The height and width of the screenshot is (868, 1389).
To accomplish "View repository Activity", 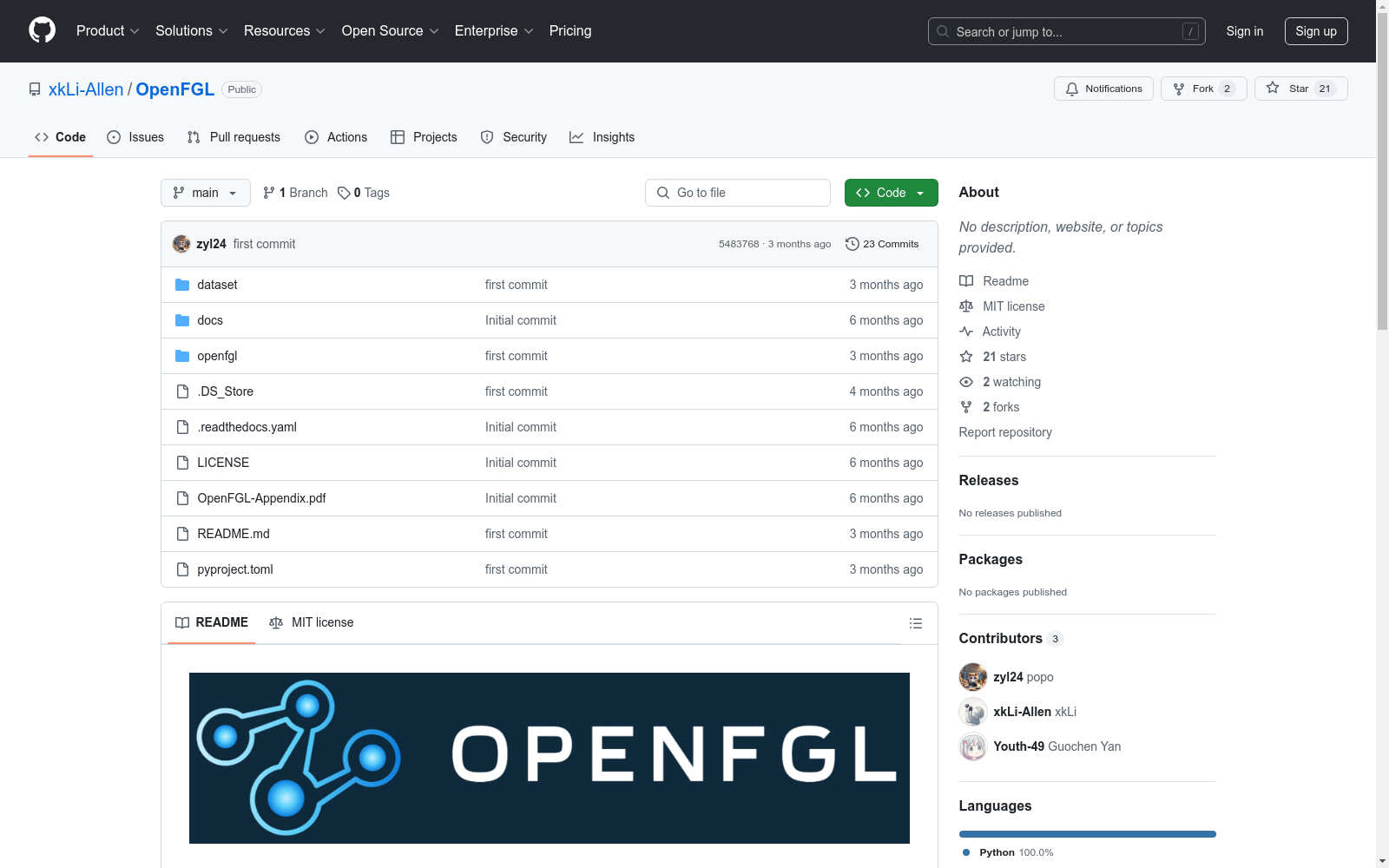I will pyautogui.click(x=990, y=332).
